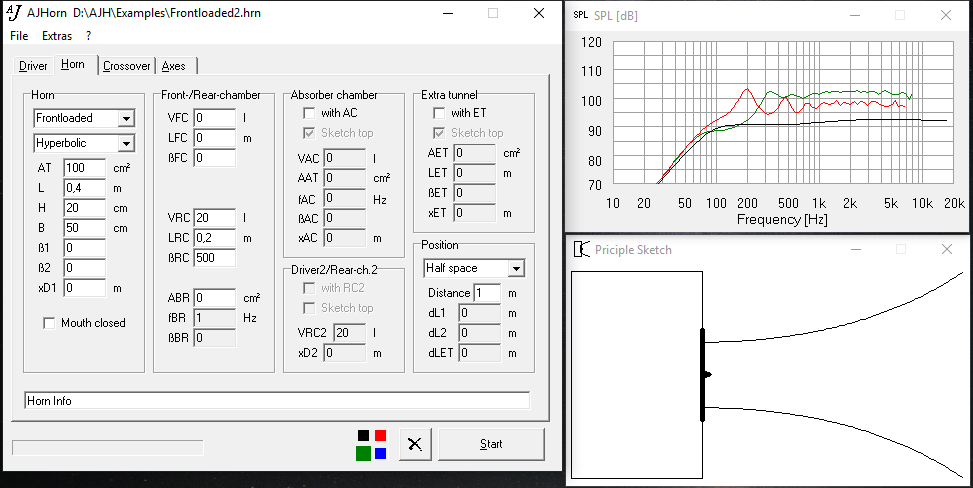Screen dimensions: 973x488
Task: Select the green color swatch
Action: (364, 453)
